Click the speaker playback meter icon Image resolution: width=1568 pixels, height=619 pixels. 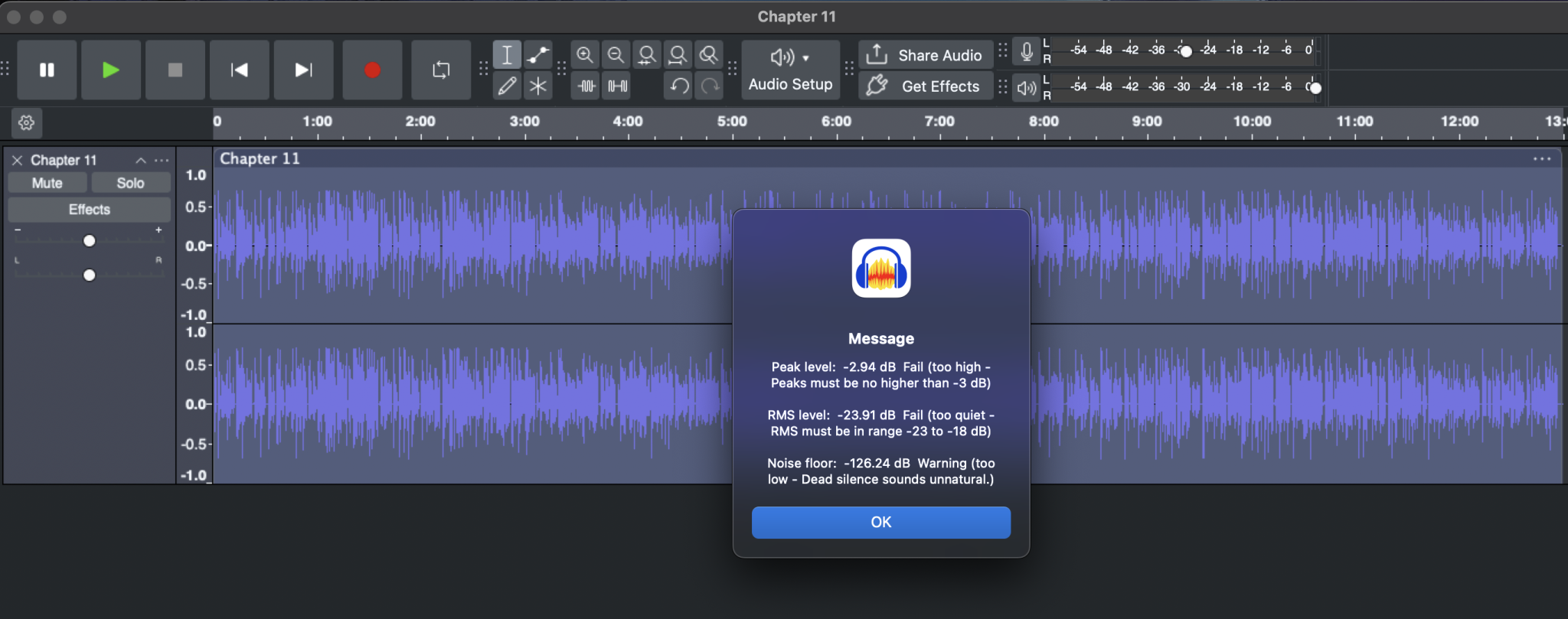[x=1027, y=88]
